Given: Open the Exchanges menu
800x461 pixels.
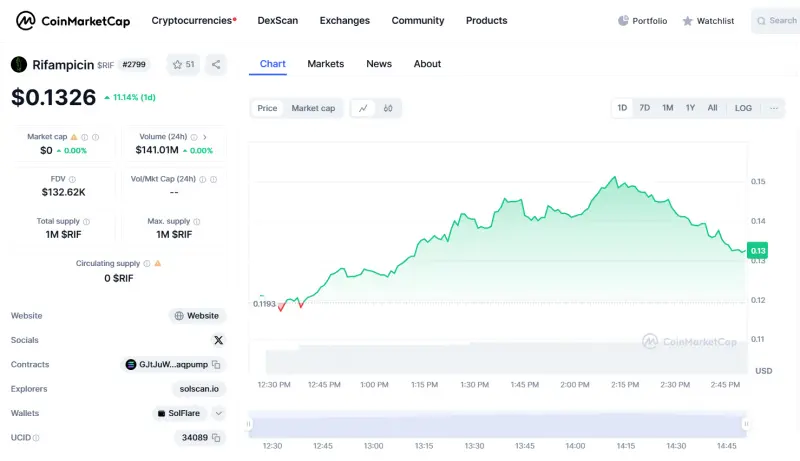Looking at the screenshot, I should (344, 20).
